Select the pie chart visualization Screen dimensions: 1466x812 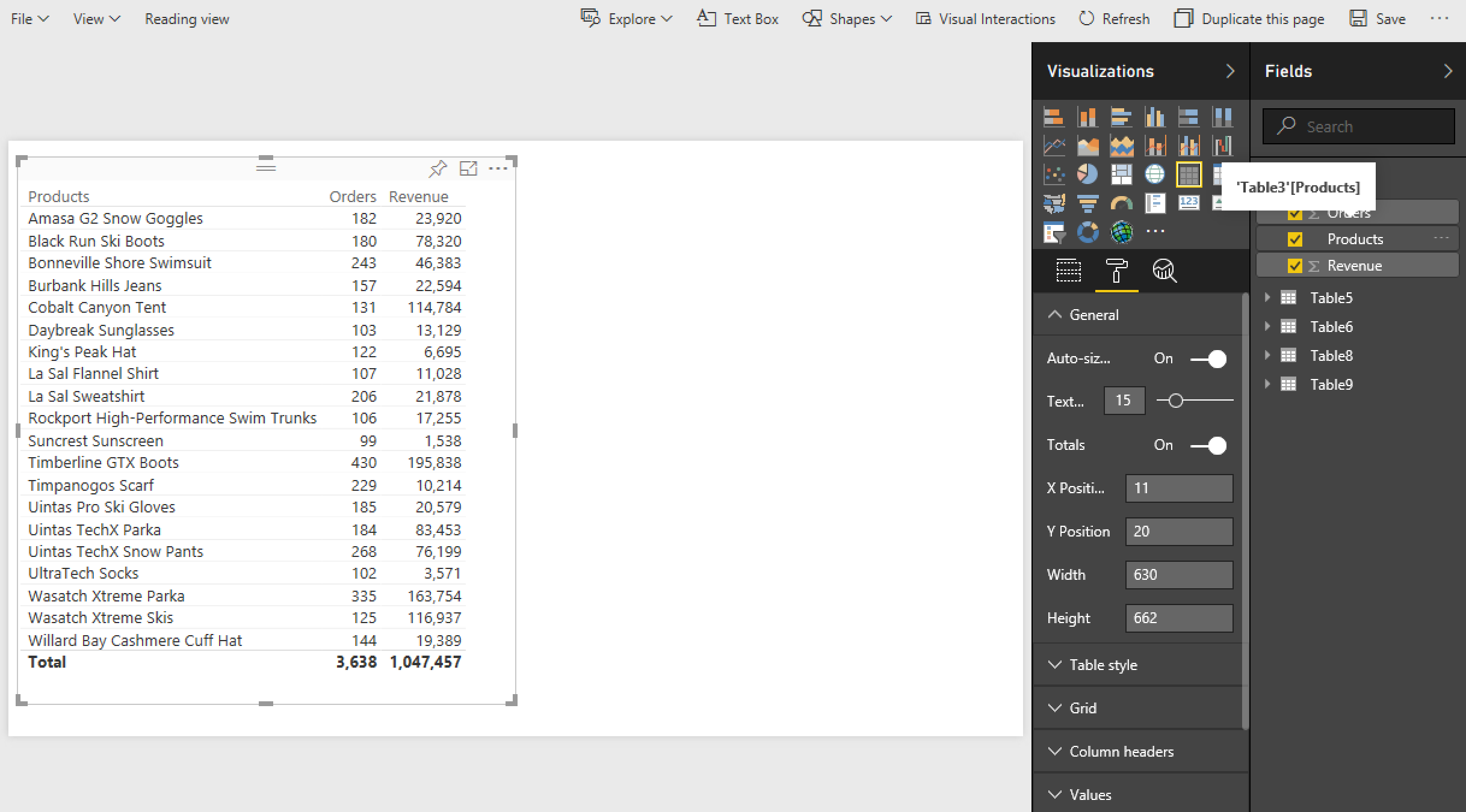[x=1087, y=174]
